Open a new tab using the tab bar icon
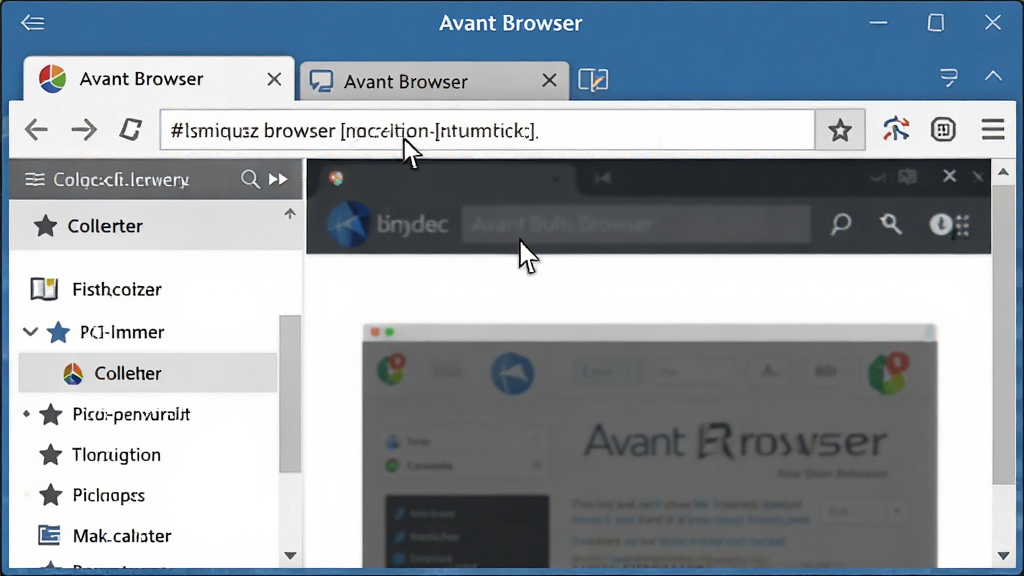 pyautogui.click(x=593, y=80)
